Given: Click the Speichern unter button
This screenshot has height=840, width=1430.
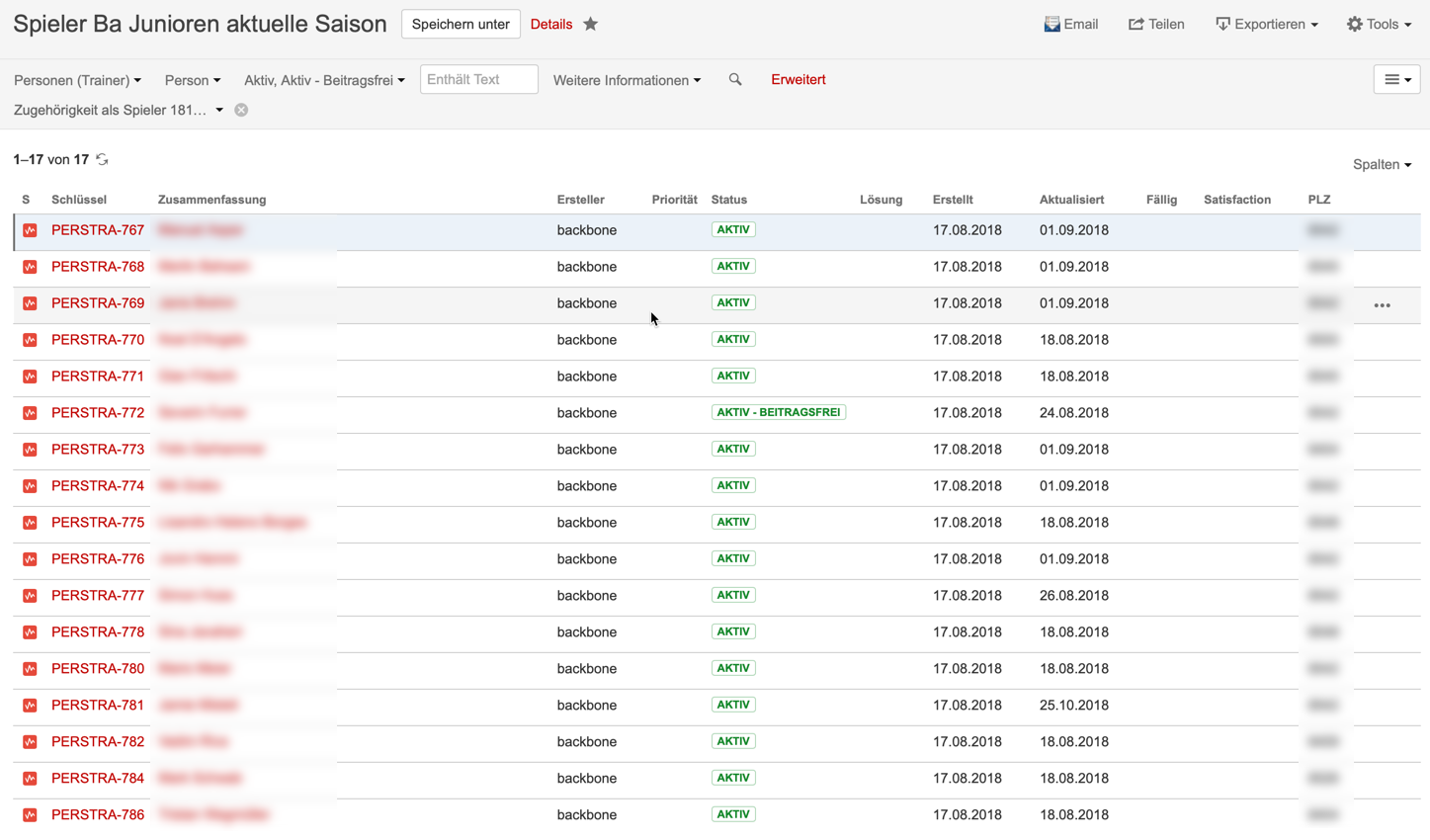Looking at the screenshot, I should coord(461,24).
